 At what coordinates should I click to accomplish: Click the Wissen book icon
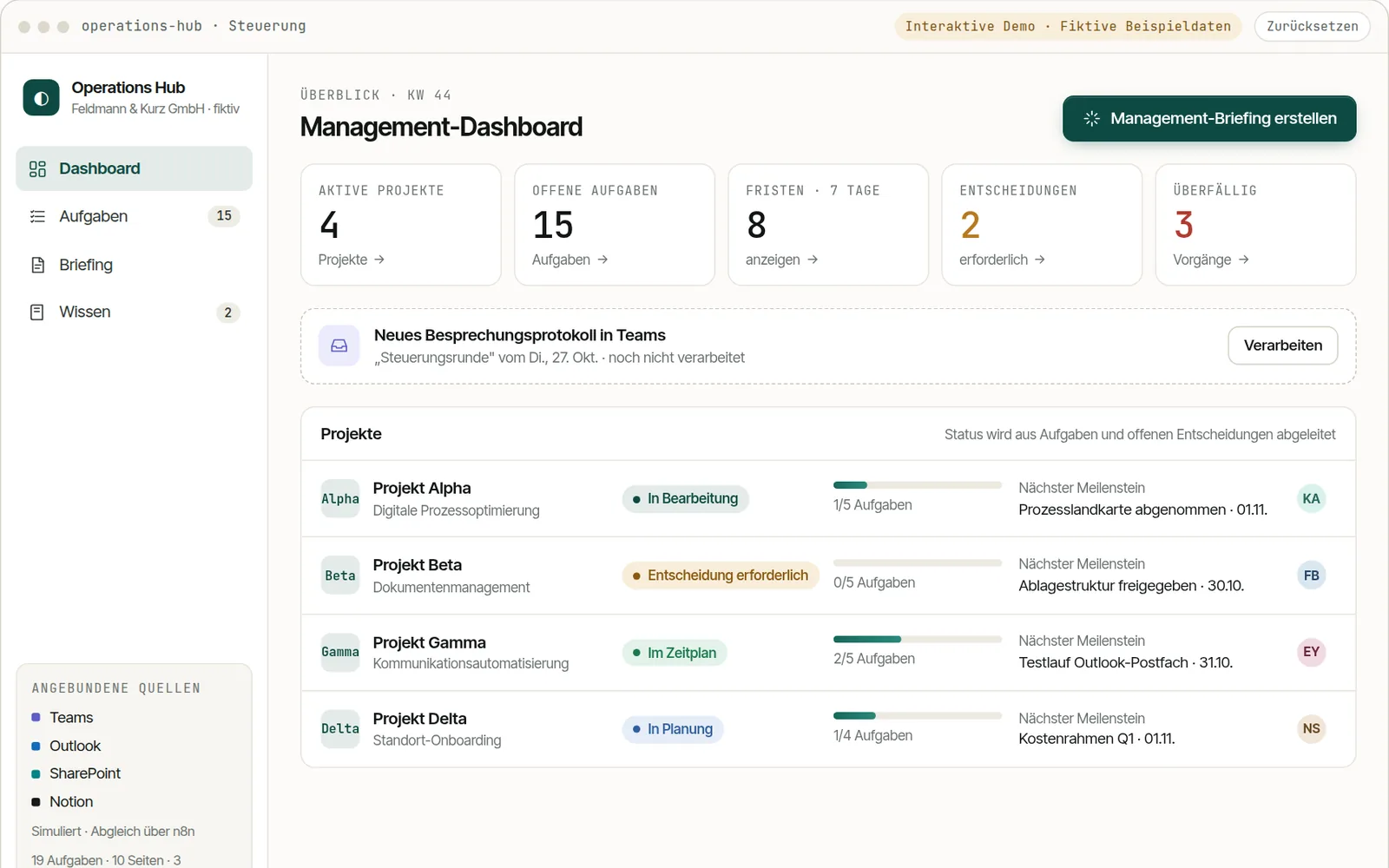click(x=37, y=312)
